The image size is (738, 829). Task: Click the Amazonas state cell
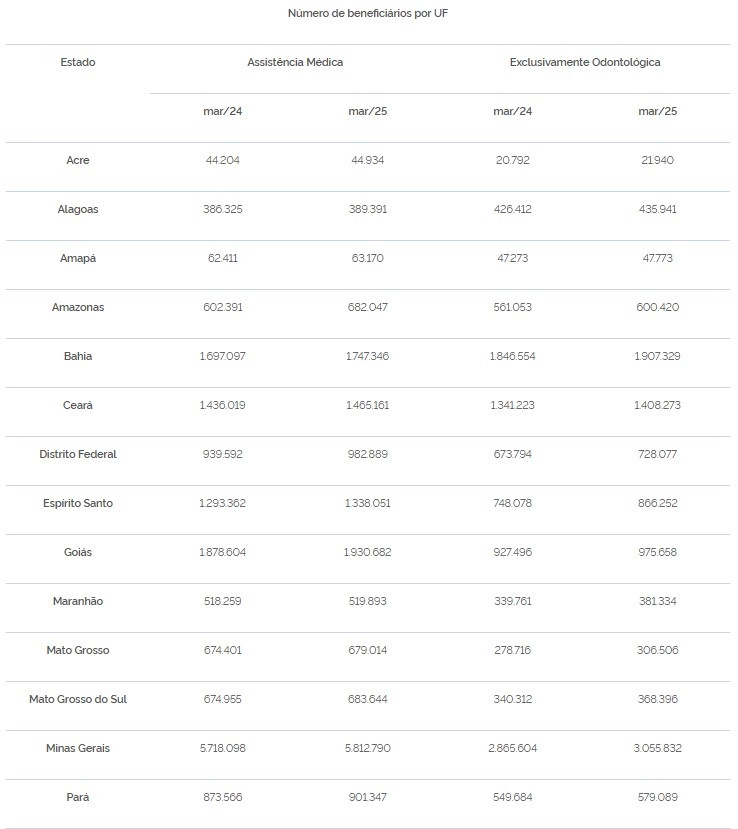[x=78, y=307]
